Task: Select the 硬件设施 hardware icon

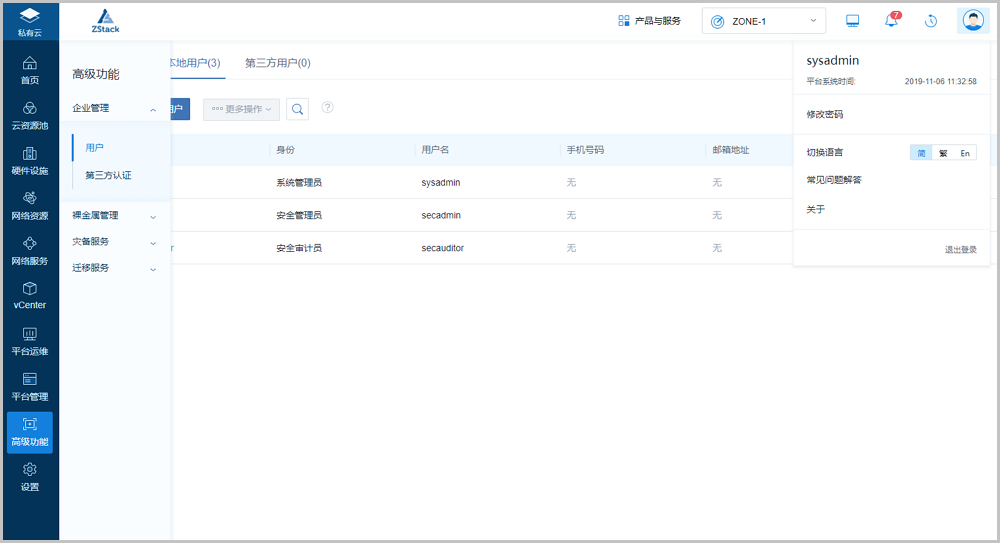Action: coord(30,160)
